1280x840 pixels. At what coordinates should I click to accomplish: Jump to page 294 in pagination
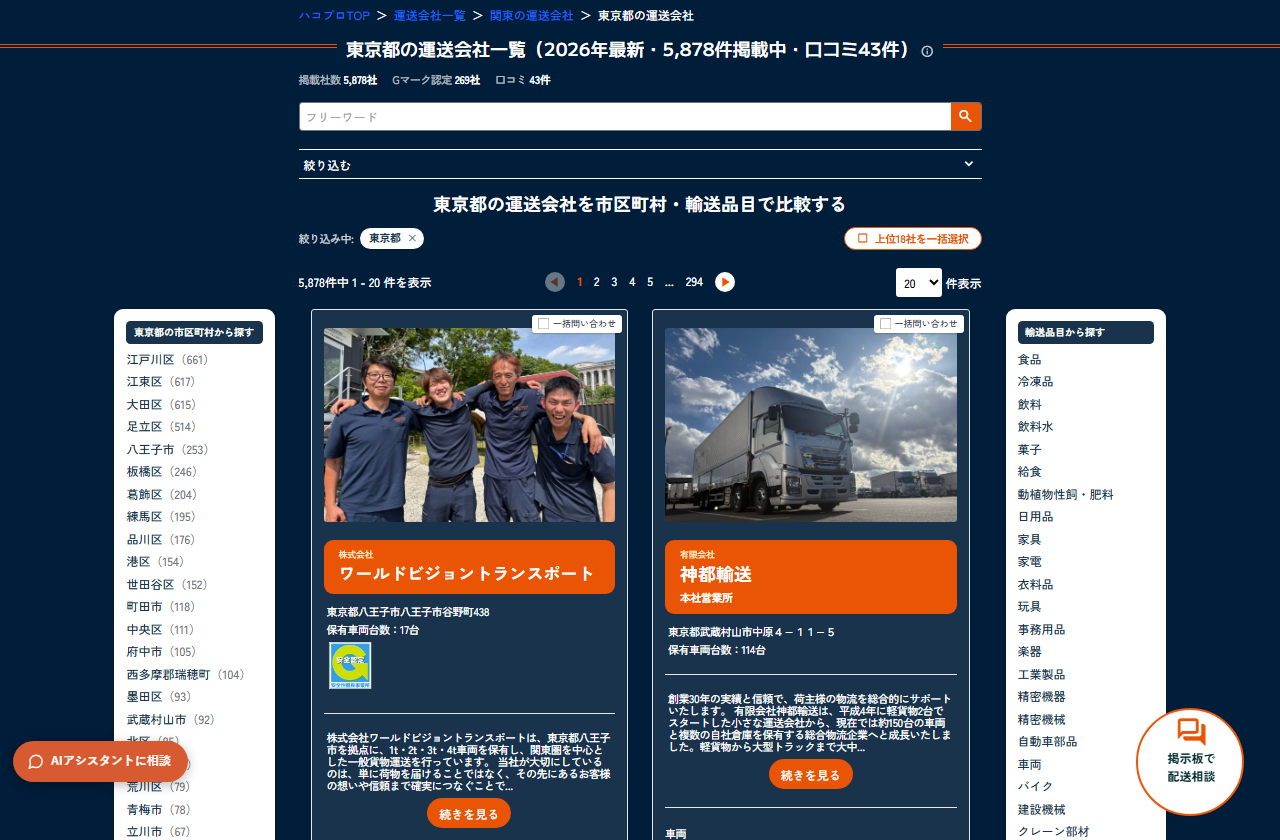(x=694, y=282)
